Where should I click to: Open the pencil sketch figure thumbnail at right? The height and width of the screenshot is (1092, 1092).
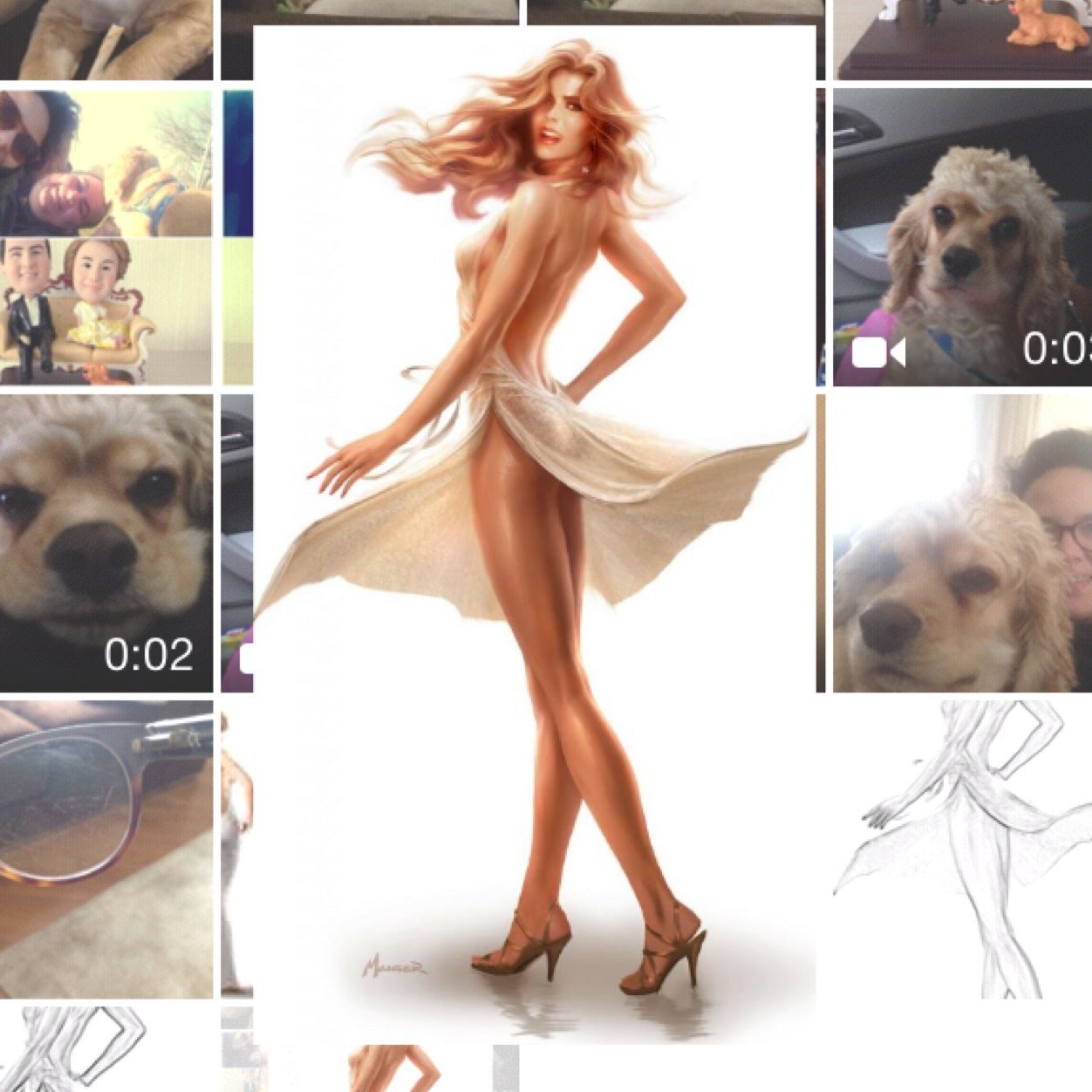click(962, 850)
